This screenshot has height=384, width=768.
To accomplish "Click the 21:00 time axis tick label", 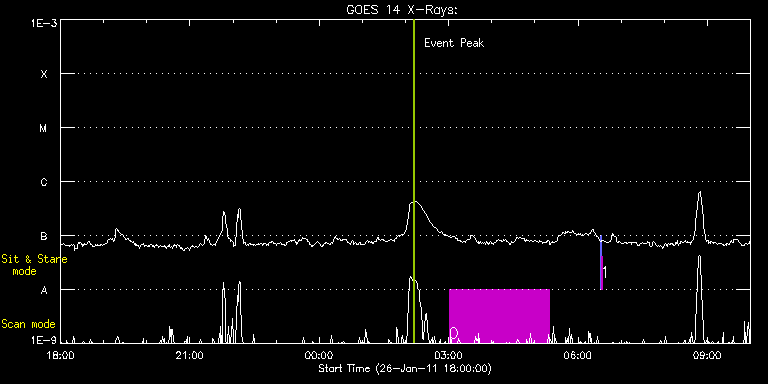I will pos(189,355).
